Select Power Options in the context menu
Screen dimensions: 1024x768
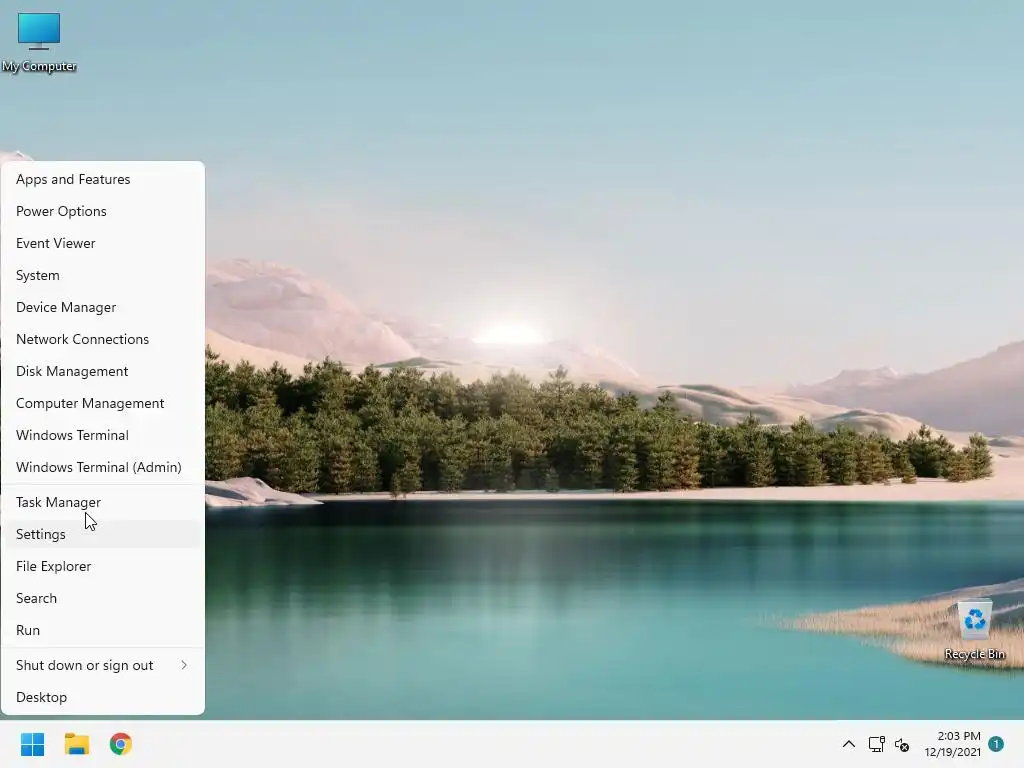[103, 211]
